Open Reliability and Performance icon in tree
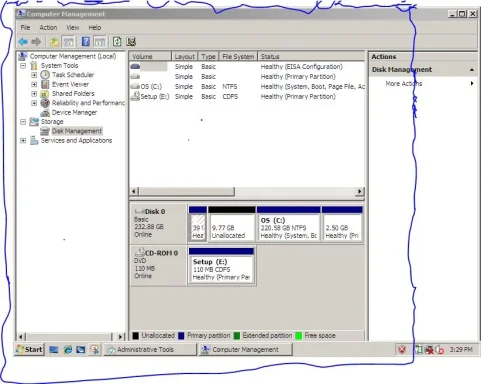 click(x=45, y=103)
